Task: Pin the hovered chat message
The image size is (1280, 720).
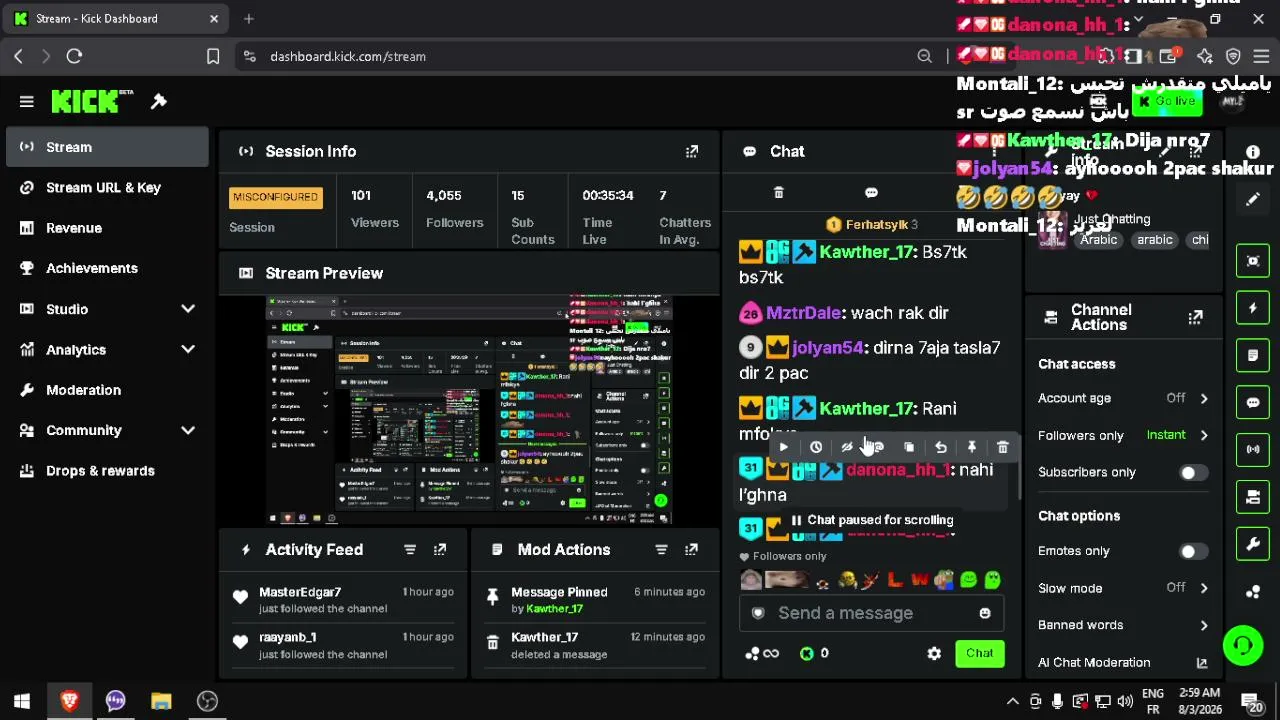Action: tap(971, 447)
